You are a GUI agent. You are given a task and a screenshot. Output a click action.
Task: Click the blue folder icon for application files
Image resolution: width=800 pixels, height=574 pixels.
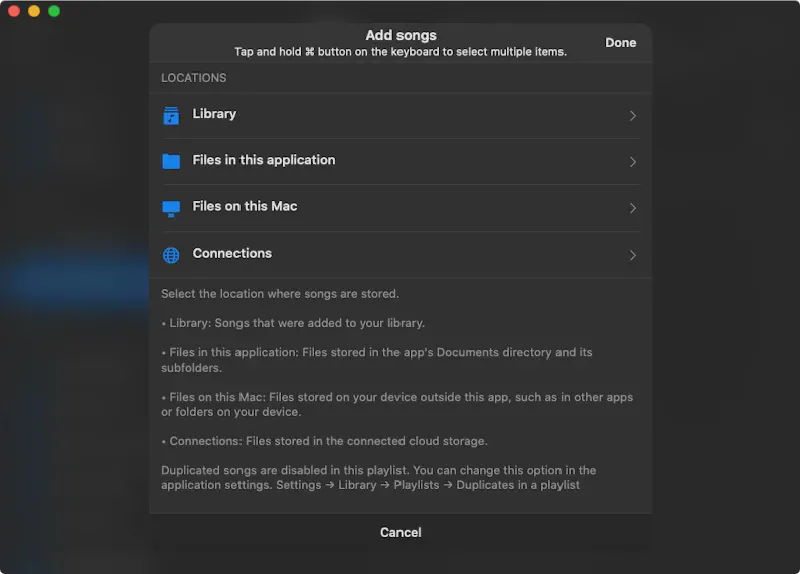point(171,161)
